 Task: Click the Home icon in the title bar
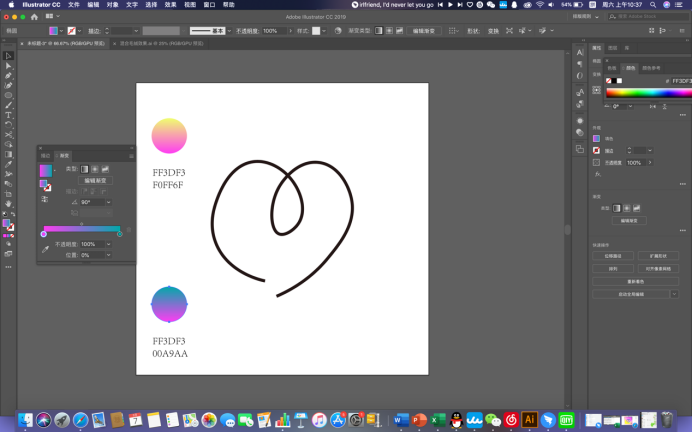tap(34, 17)
